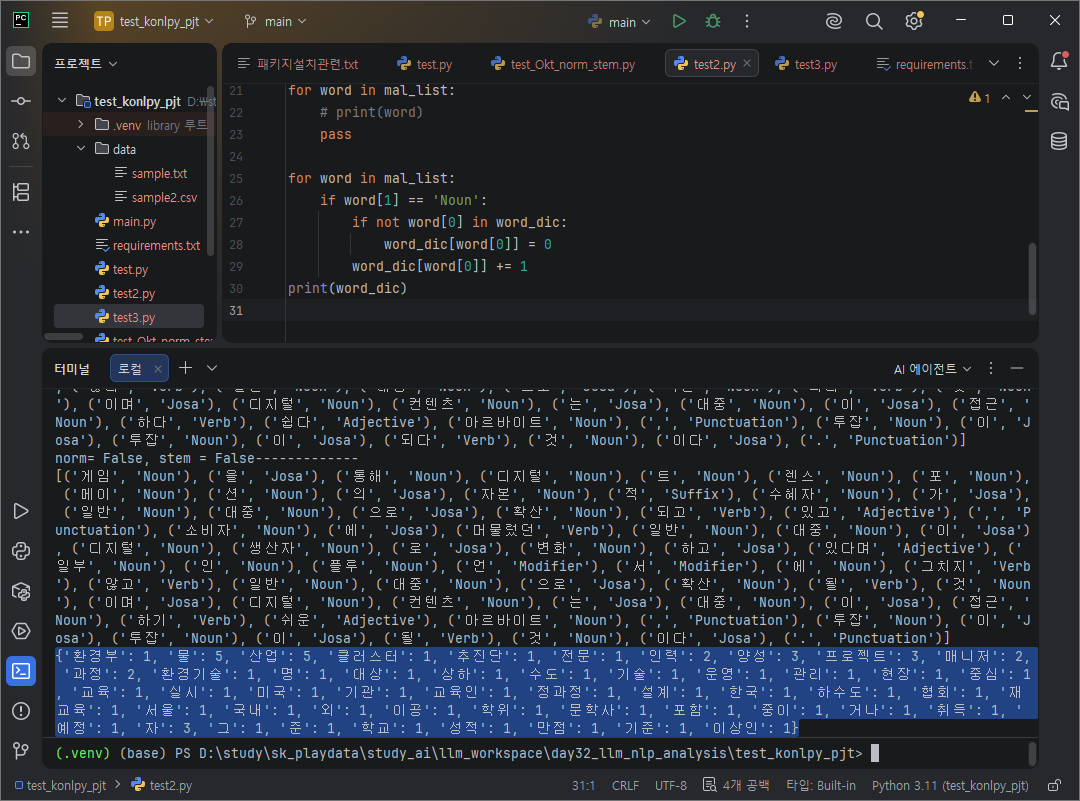1080x801 pixels.
Task: Switch to 패키지설치관련.txt tab
Action: pos(298,64)
